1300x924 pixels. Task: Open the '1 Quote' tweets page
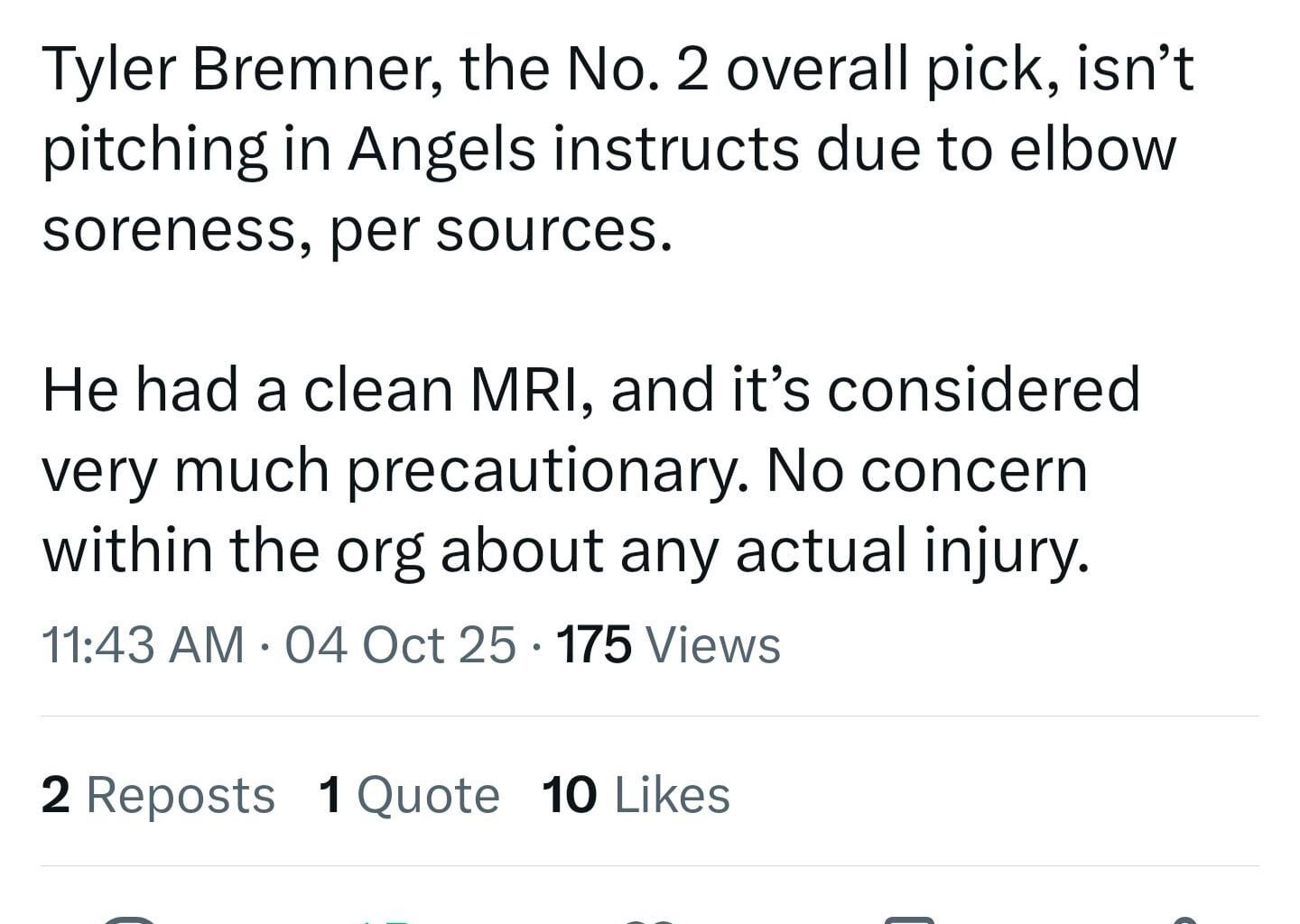pyautogui.click(x=408, y=795)
